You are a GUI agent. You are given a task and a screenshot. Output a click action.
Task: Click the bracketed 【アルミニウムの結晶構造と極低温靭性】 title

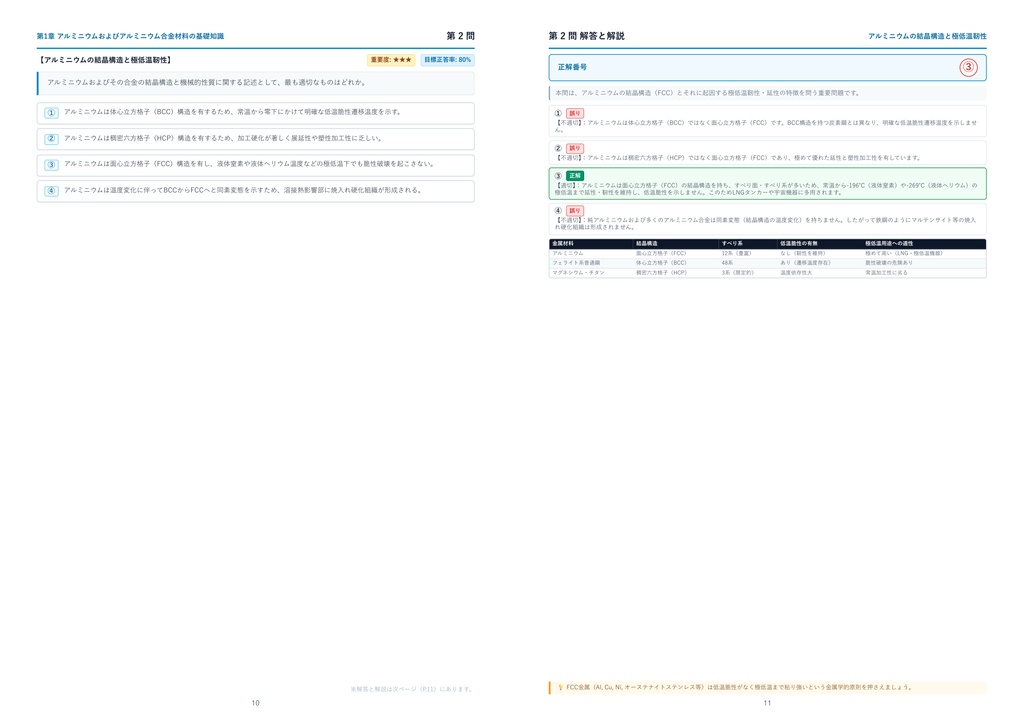pyautogui.click(x=104, y=60)
